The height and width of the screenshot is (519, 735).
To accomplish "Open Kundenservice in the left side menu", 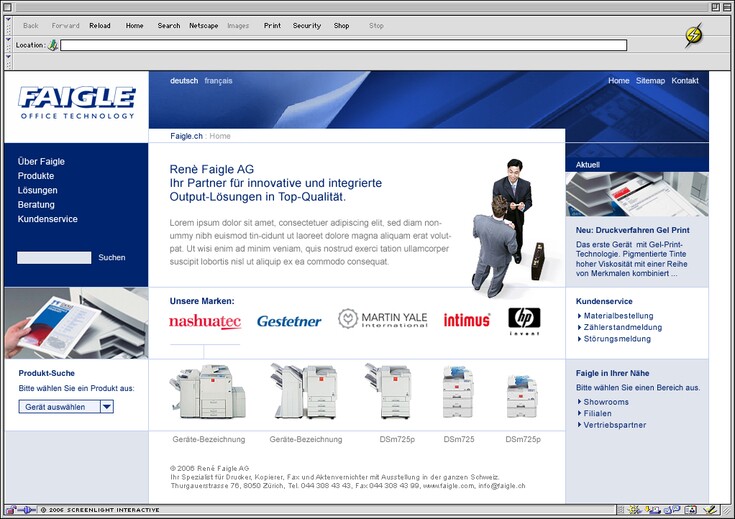I will coord(47,219).
